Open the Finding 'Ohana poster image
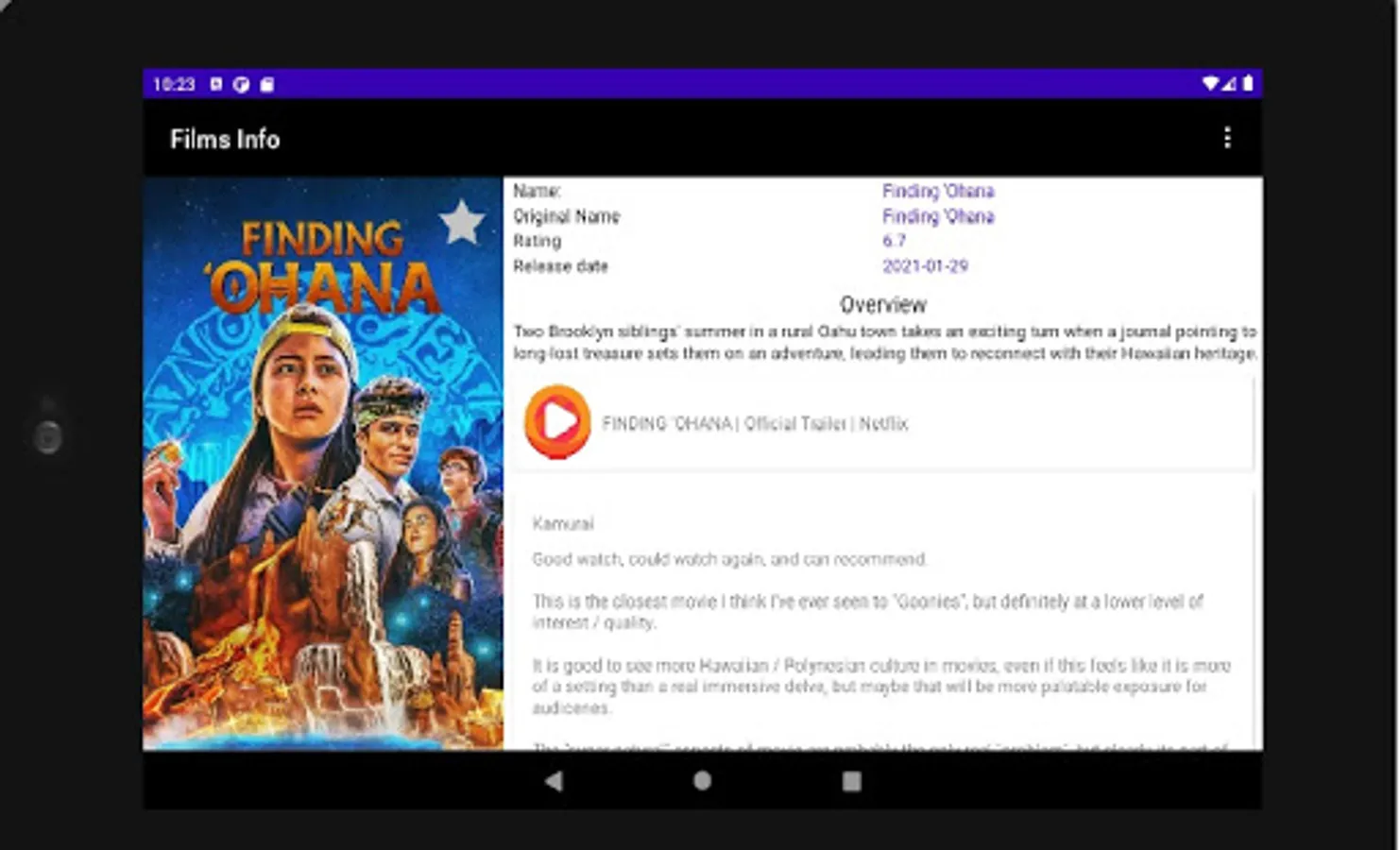 (323, 464)
